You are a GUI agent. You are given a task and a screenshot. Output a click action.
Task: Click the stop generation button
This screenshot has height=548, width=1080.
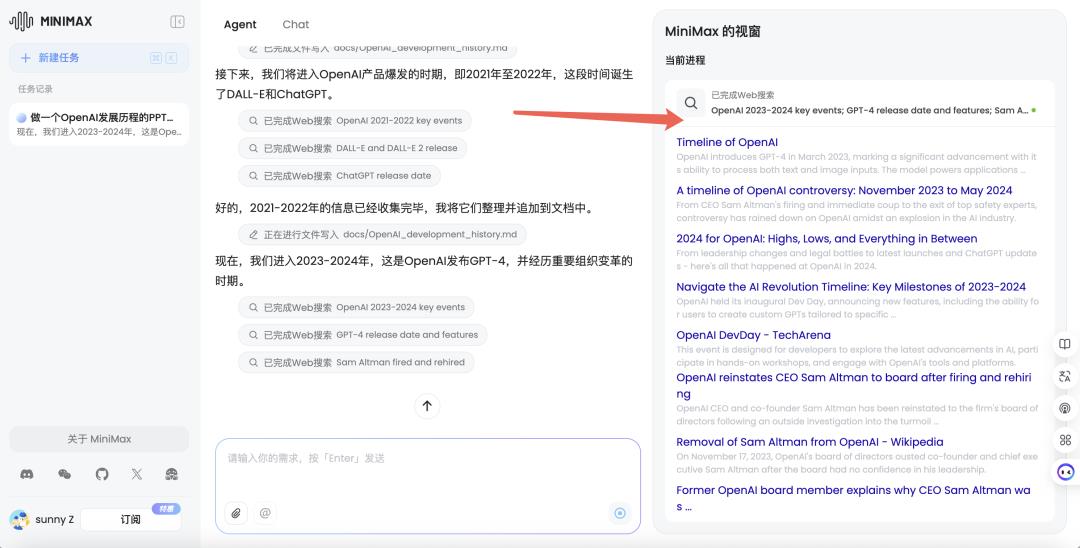tap(620, 513)
